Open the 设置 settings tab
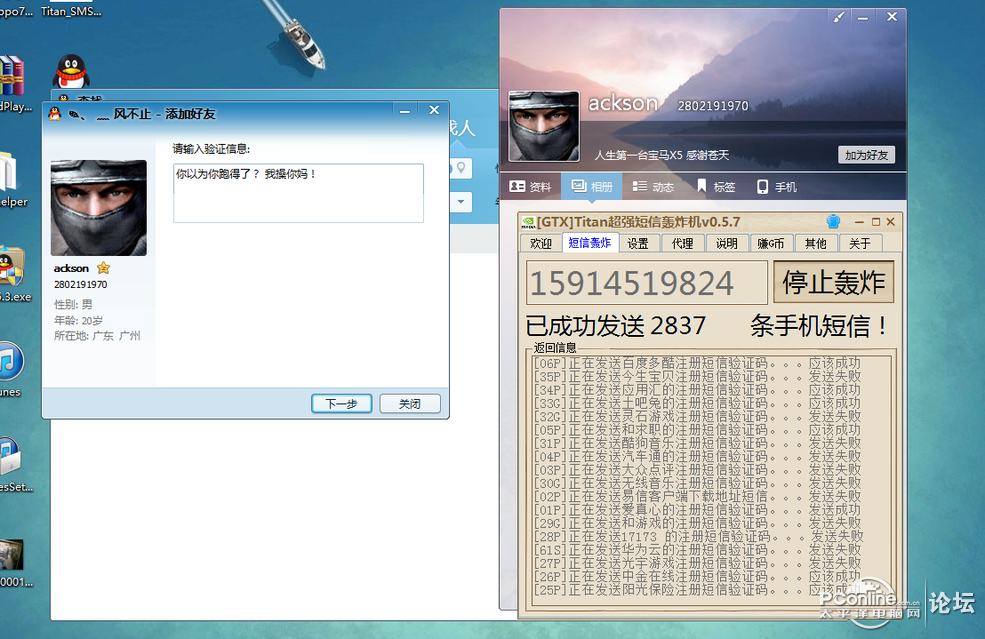 click(x=638, y=243)
